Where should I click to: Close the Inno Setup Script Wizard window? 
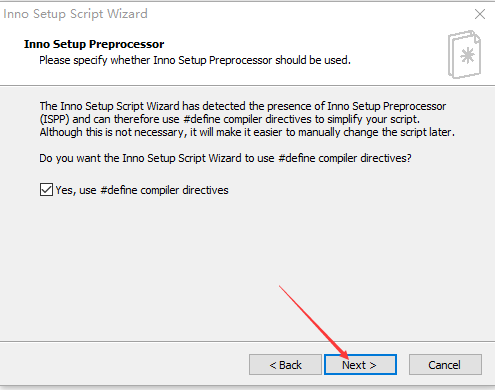(x=480, y=14)
